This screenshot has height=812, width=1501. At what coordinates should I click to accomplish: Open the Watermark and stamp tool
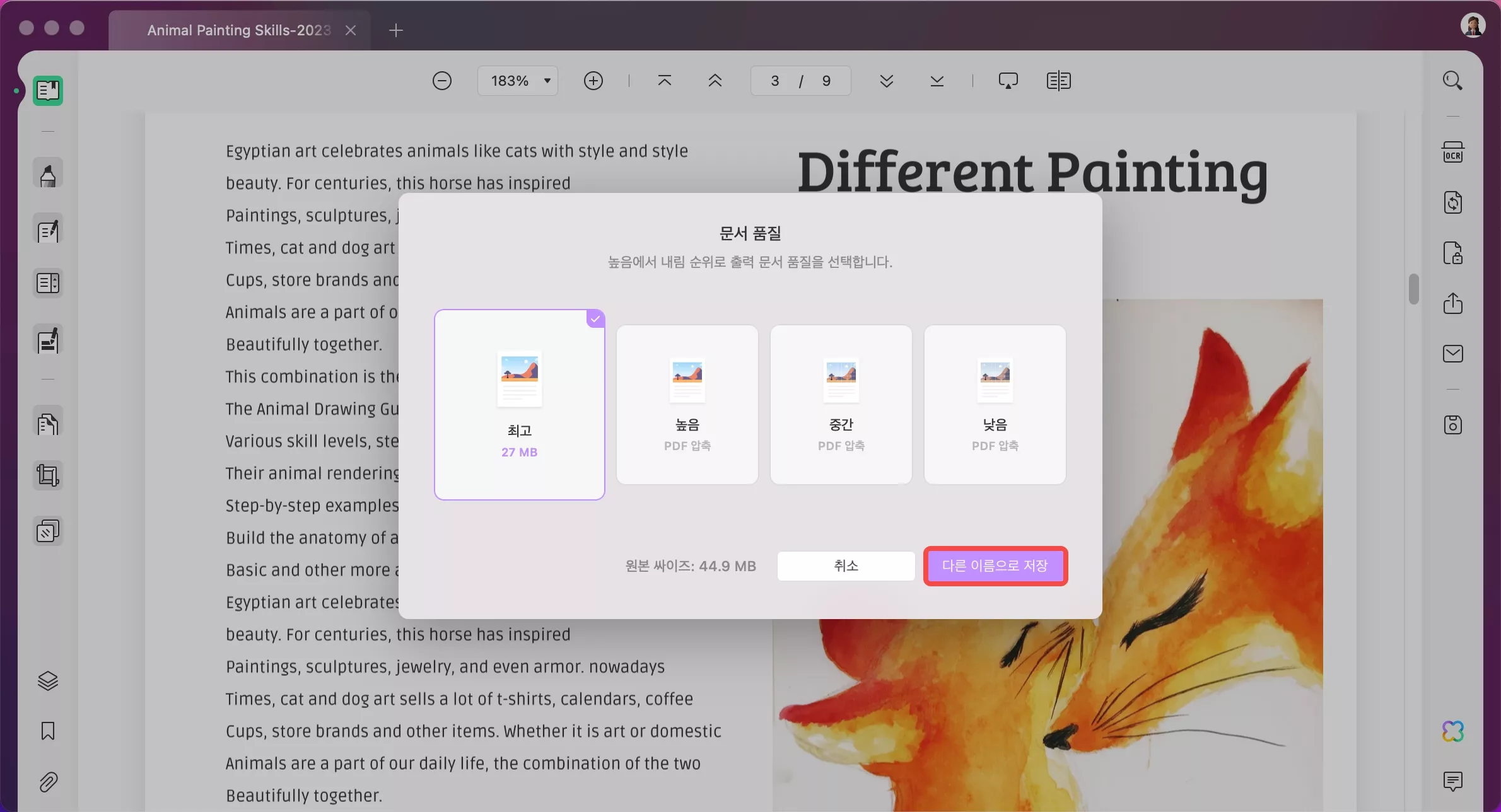48,531
